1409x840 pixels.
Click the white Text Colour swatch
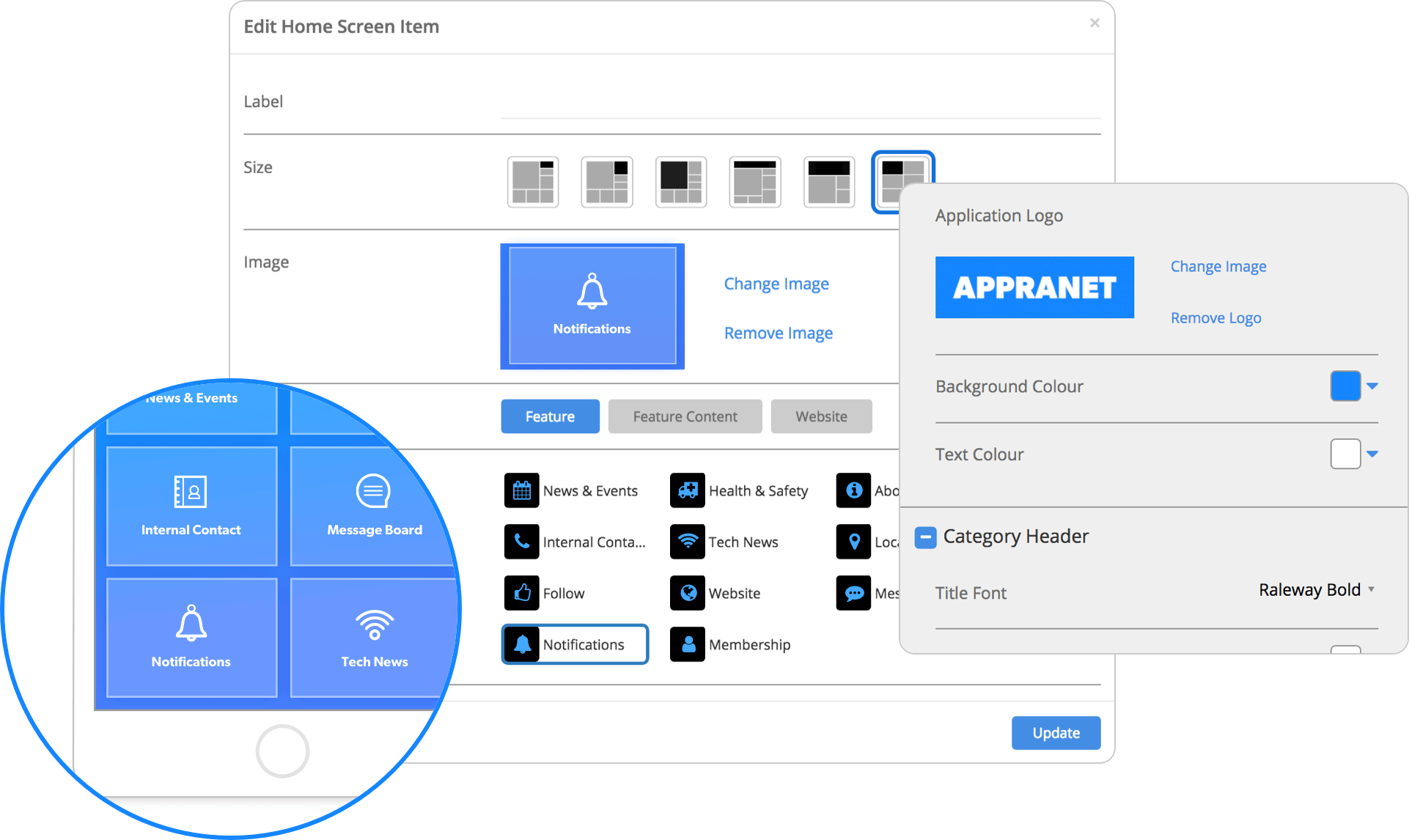(x=1345, y=454)
